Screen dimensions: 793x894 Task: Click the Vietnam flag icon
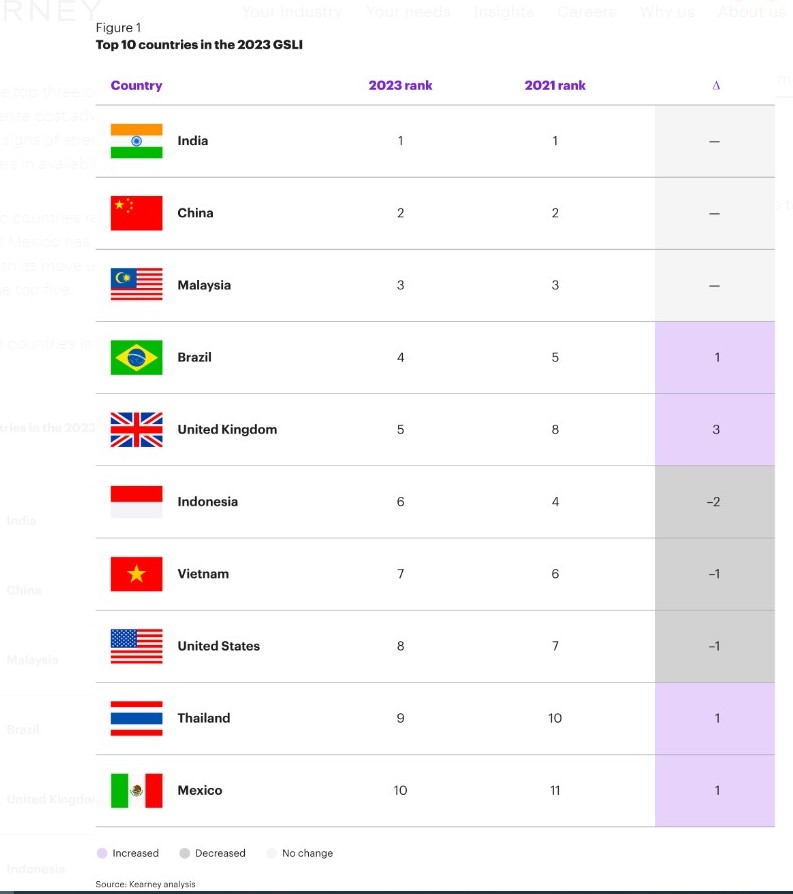point(136,574)
